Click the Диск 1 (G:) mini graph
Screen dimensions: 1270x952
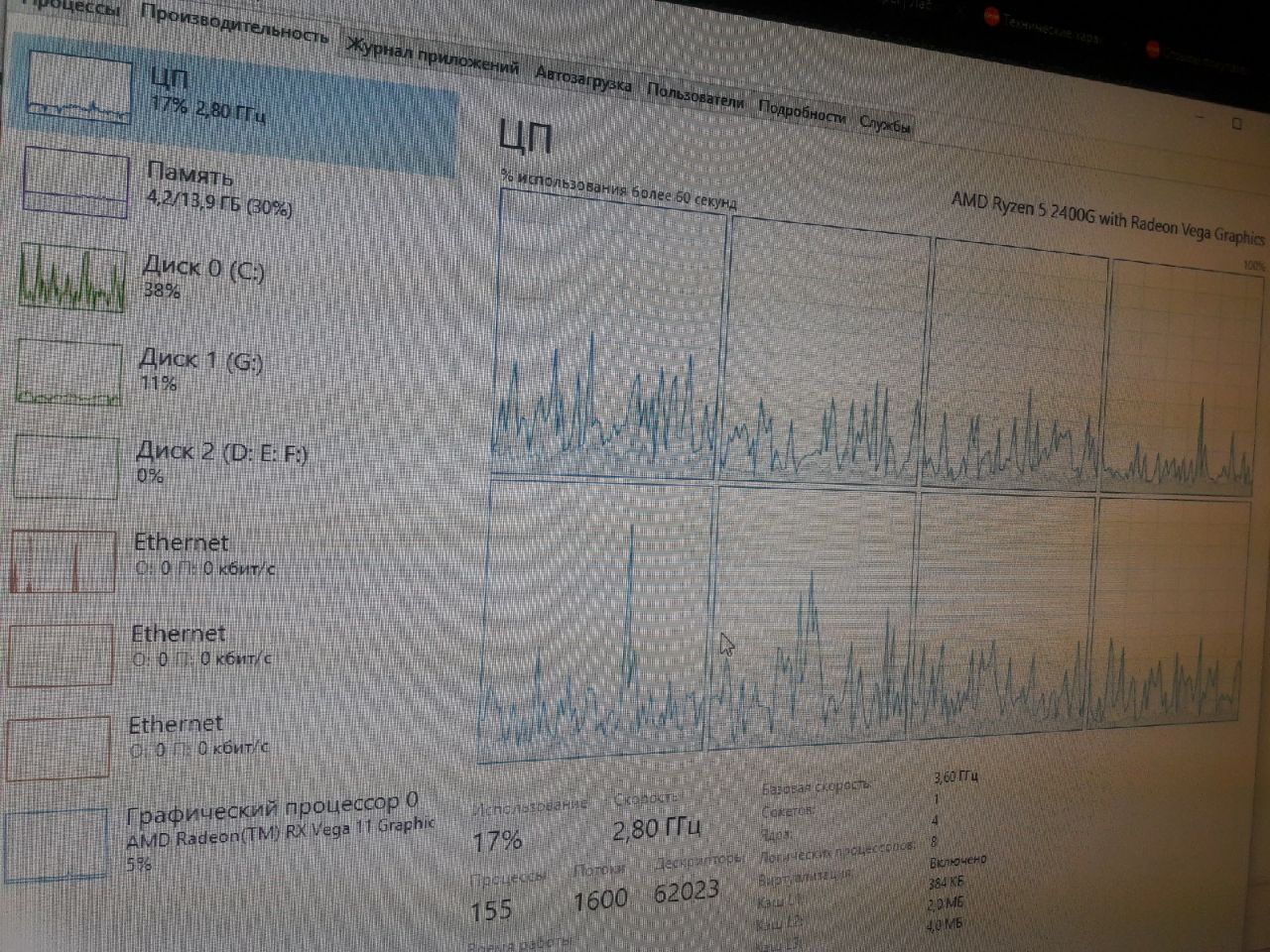point(67,371)
